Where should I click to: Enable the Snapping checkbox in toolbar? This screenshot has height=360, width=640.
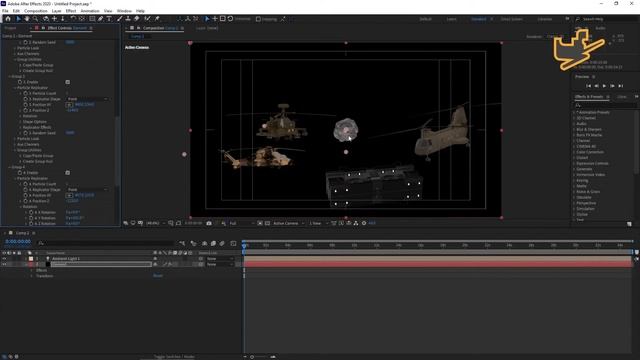(x=258, y=19)
